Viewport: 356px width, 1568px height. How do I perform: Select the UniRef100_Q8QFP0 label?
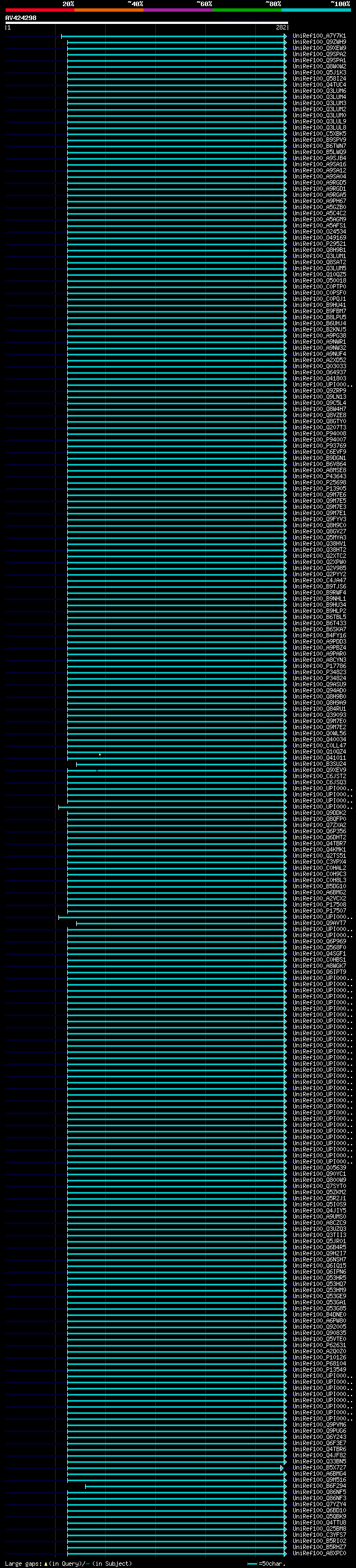(319, 819)
